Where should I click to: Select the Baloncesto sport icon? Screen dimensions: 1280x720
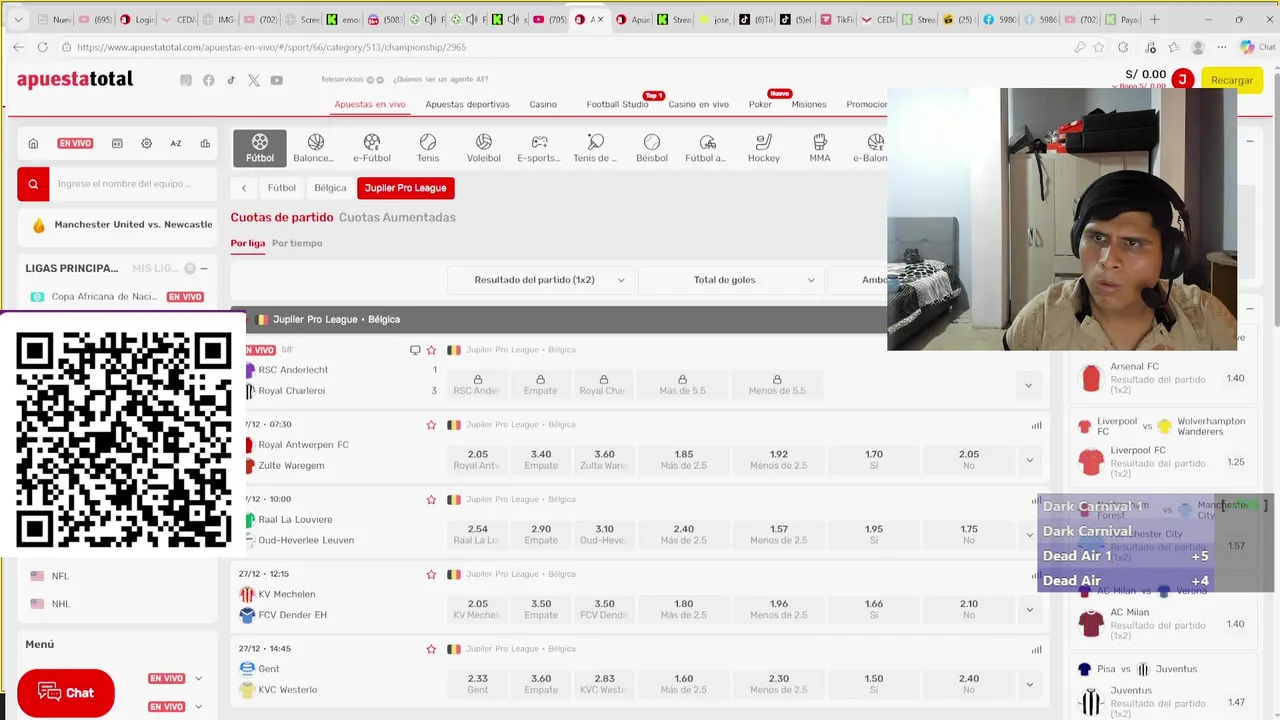point(315,148)
